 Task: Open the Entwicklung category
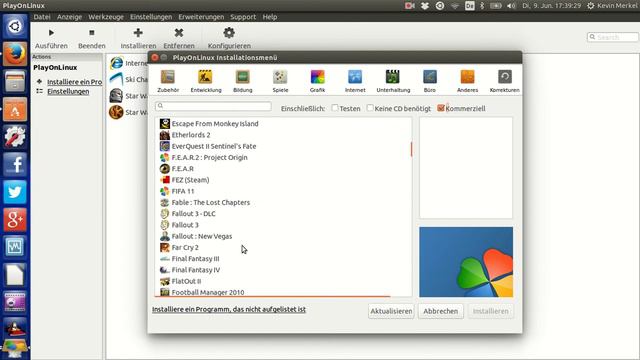pos(206,81)
